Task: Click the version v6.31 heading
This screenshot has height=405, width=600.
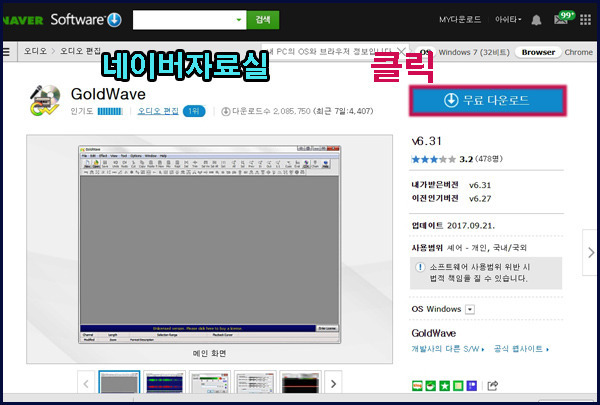Action: pyautogui.click(x=427, y=141)
